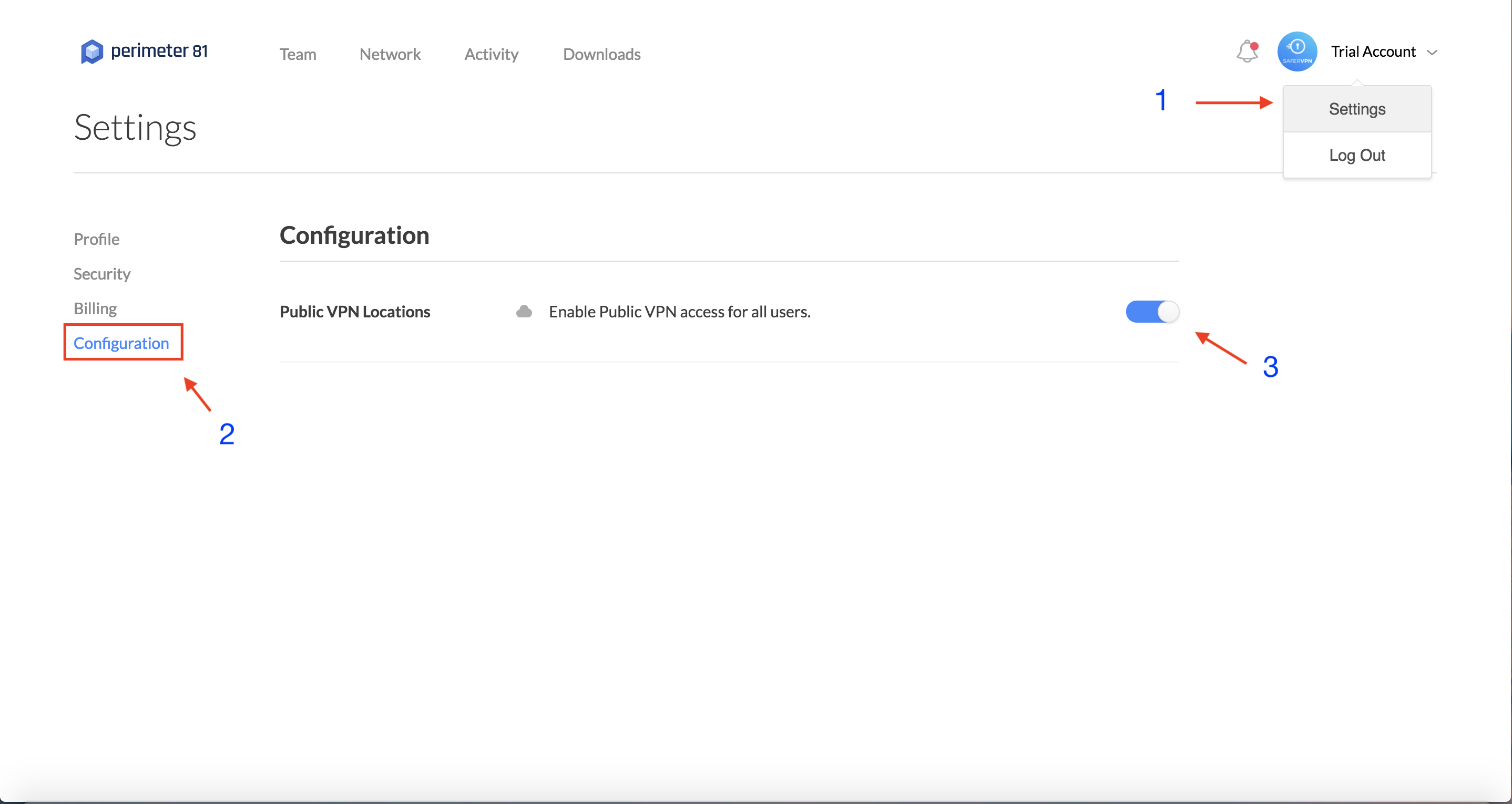
Task: Open the Downloads section
Action: click(x=601, y=54)
